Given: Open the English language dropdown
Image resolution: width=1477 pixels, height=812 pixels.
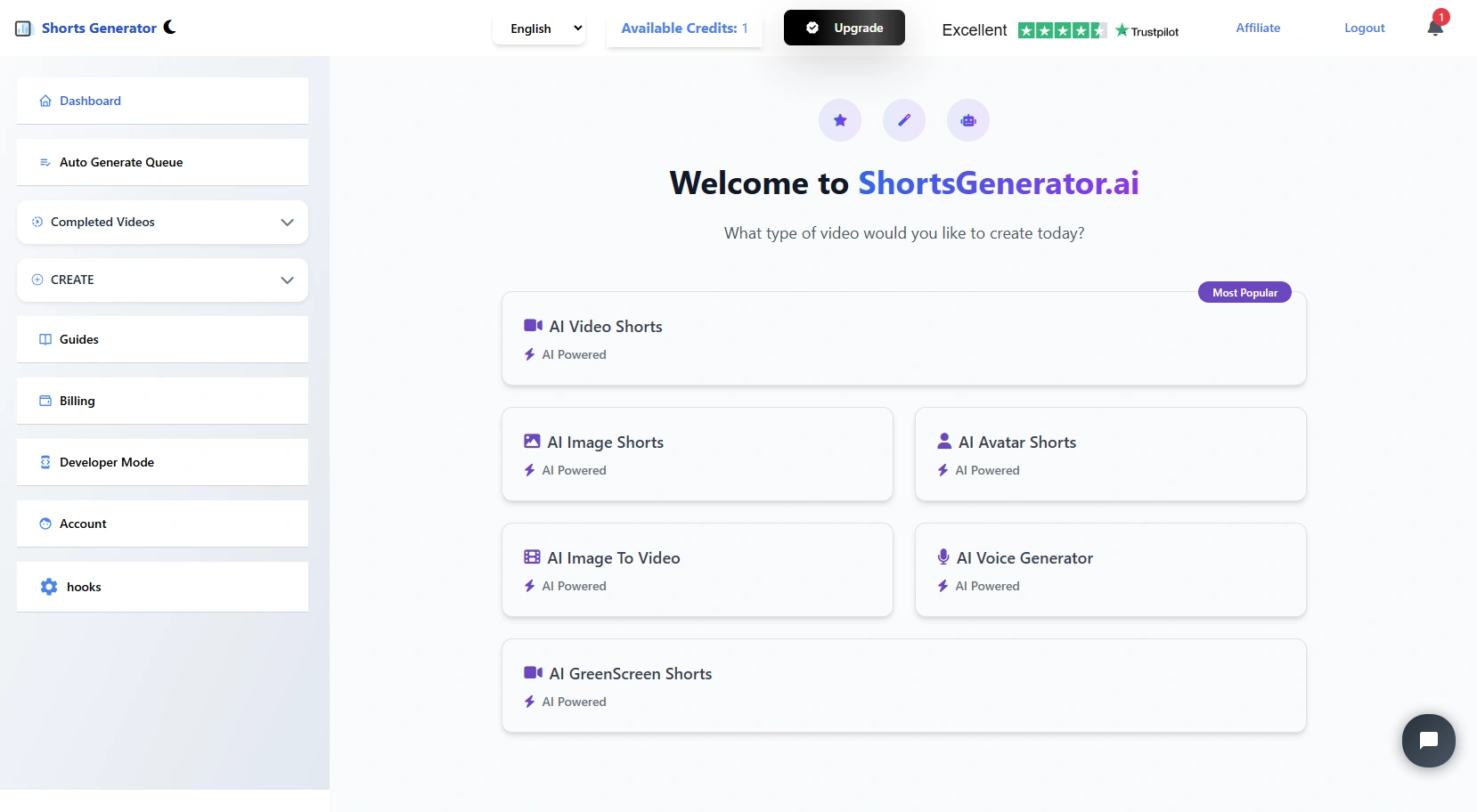Looking at the screenshot, I should click(x=539, y=28).
